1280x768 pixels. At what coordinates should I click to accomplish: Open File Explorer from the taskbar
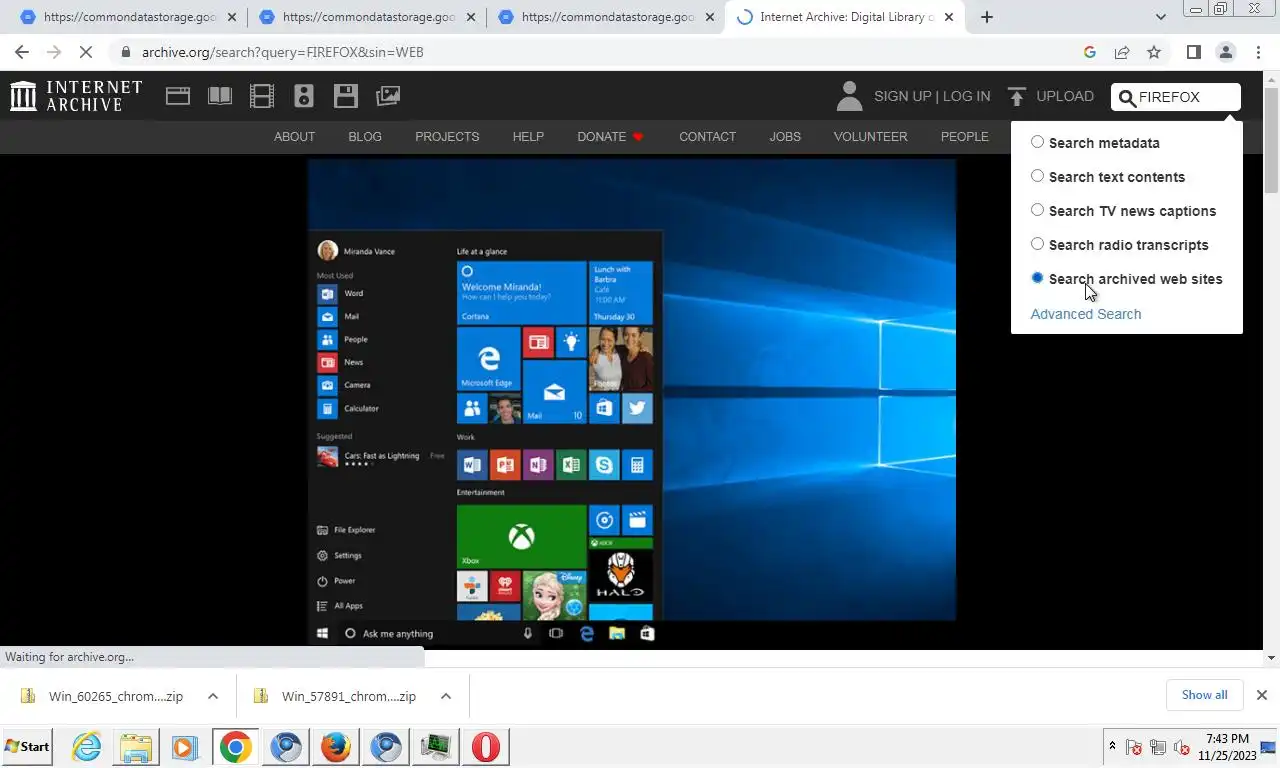(x=136, y=747)
